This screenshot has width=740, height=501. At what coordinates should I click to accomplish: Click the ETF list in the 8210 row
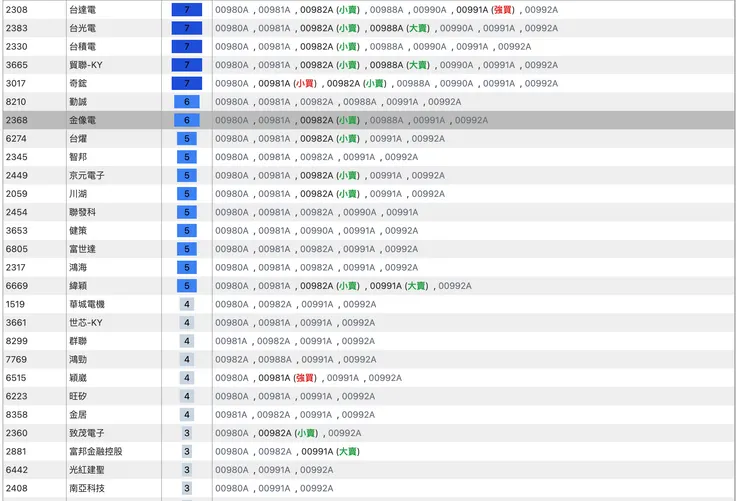[x=338, y=102]
